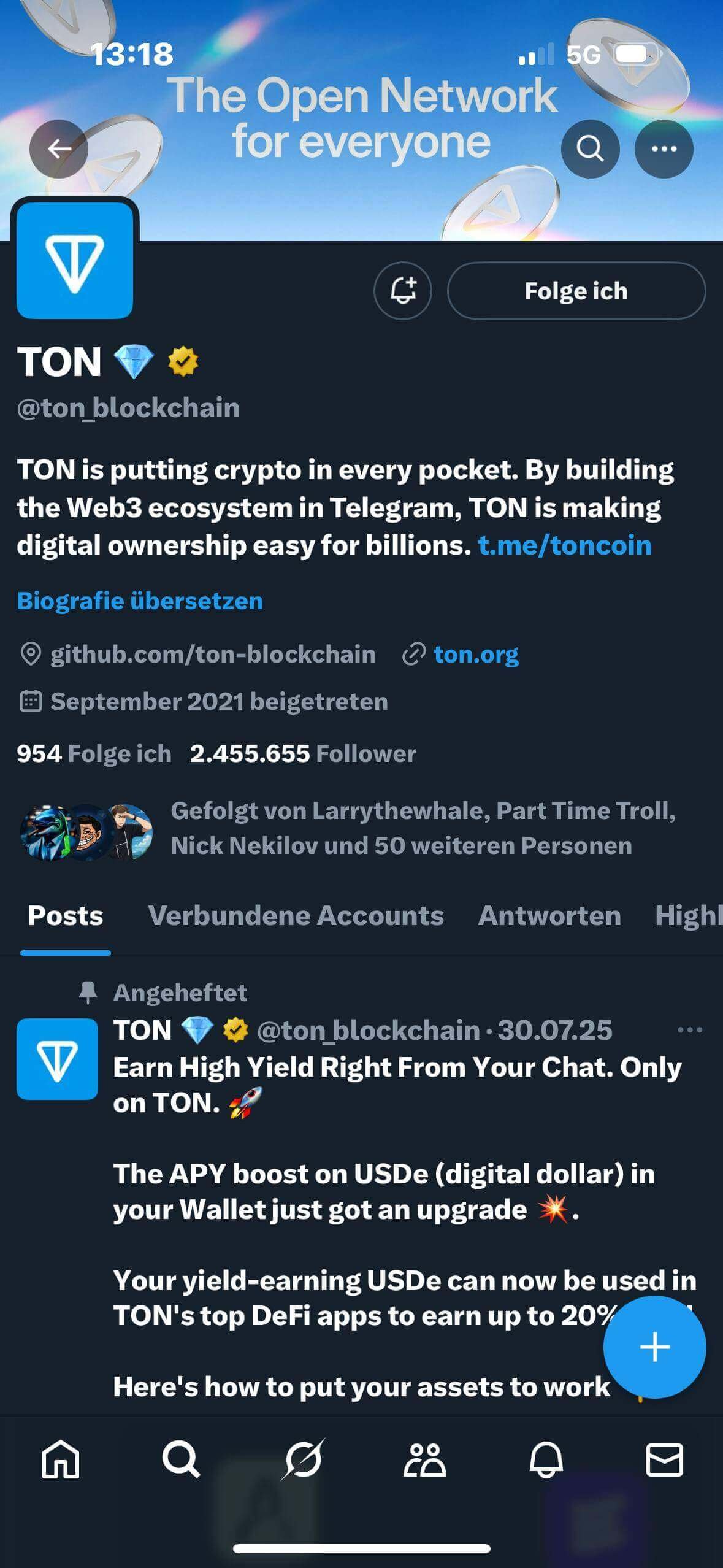Open pinned post's three-dot menu
This screenshot has height=1568, width=723.
pyautogui.click(x=689, y=1030)
